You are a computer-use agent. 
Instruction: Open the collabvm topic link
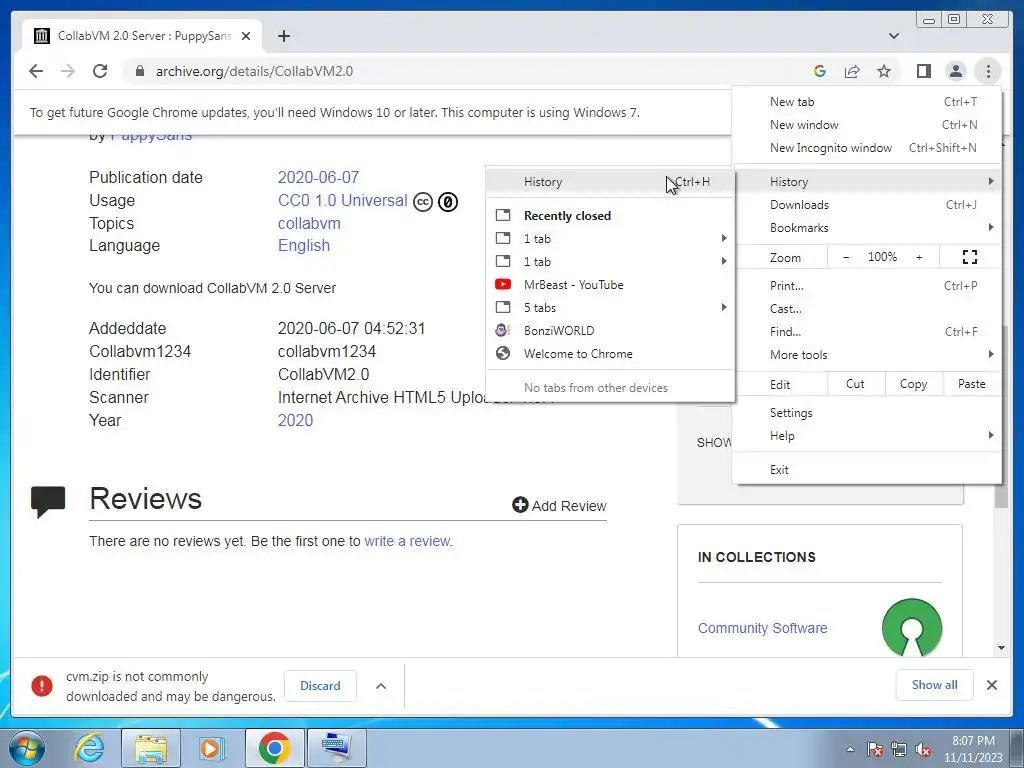tap(309, 223)
